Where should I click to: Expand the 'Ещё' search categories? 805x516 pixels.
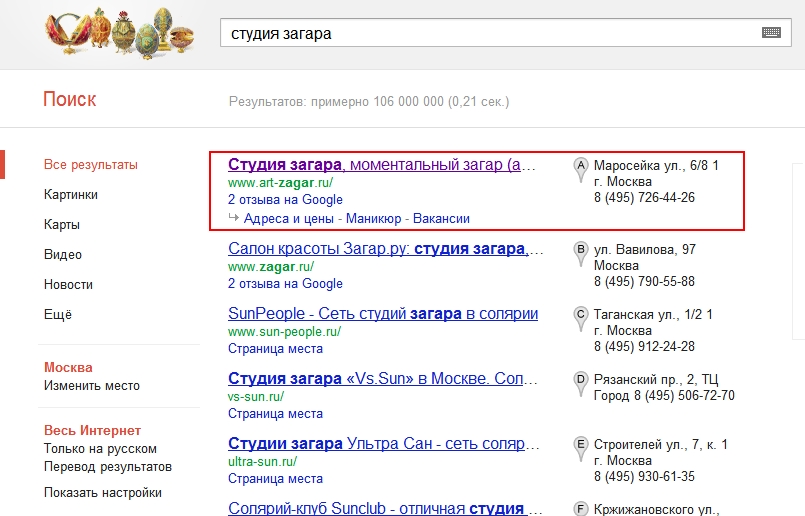pyautogui.click(x=58, y=314)
